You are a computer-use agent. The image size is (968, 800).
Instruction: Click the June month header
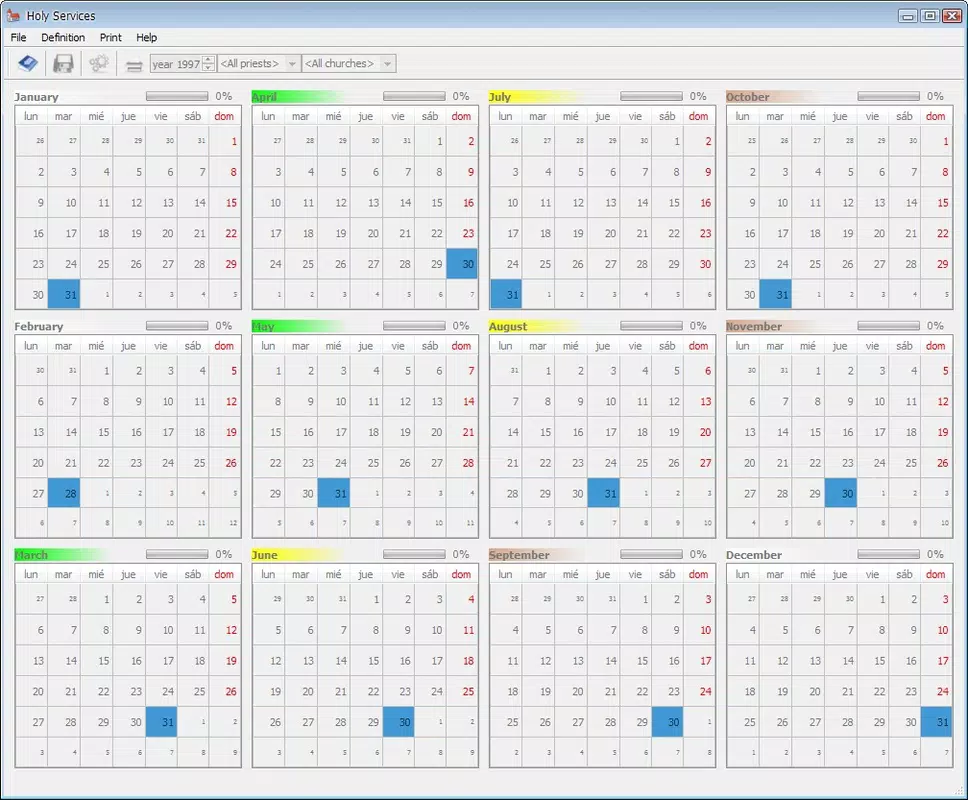264,555
